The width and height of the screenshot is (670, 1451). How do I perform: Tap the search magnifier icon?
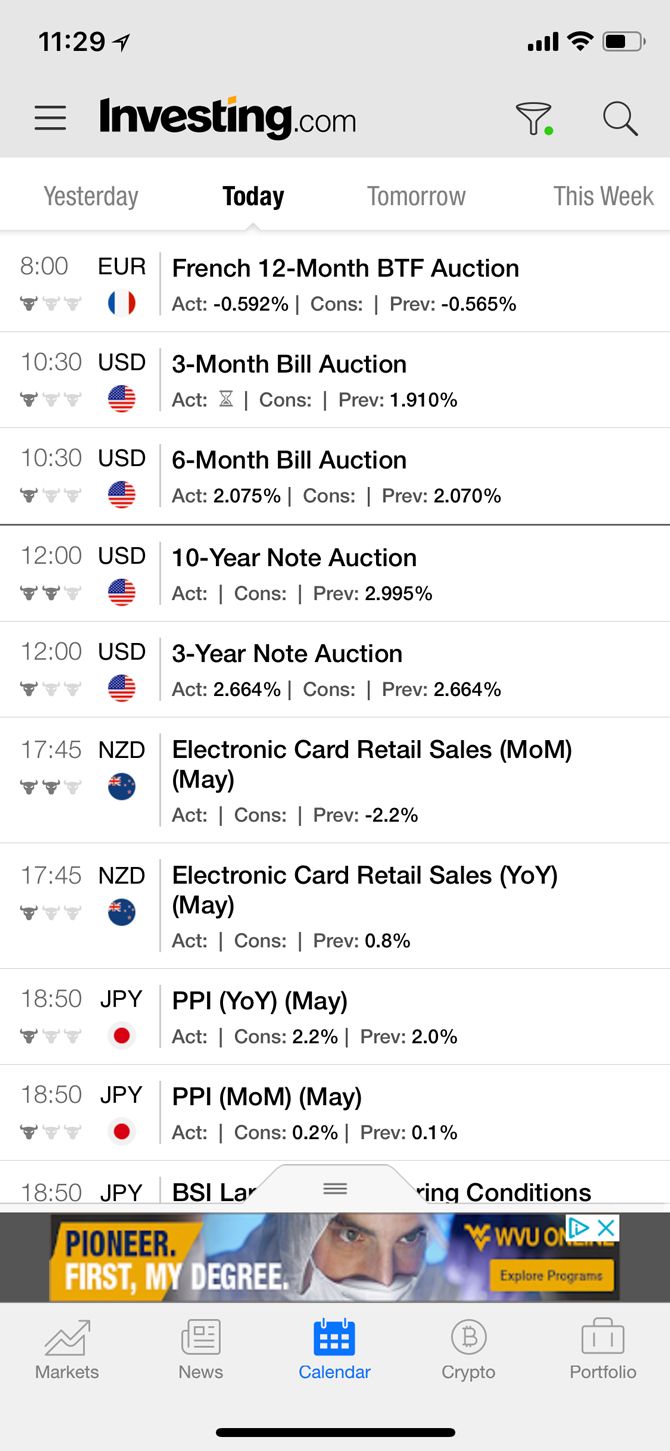tap(620, 119)
